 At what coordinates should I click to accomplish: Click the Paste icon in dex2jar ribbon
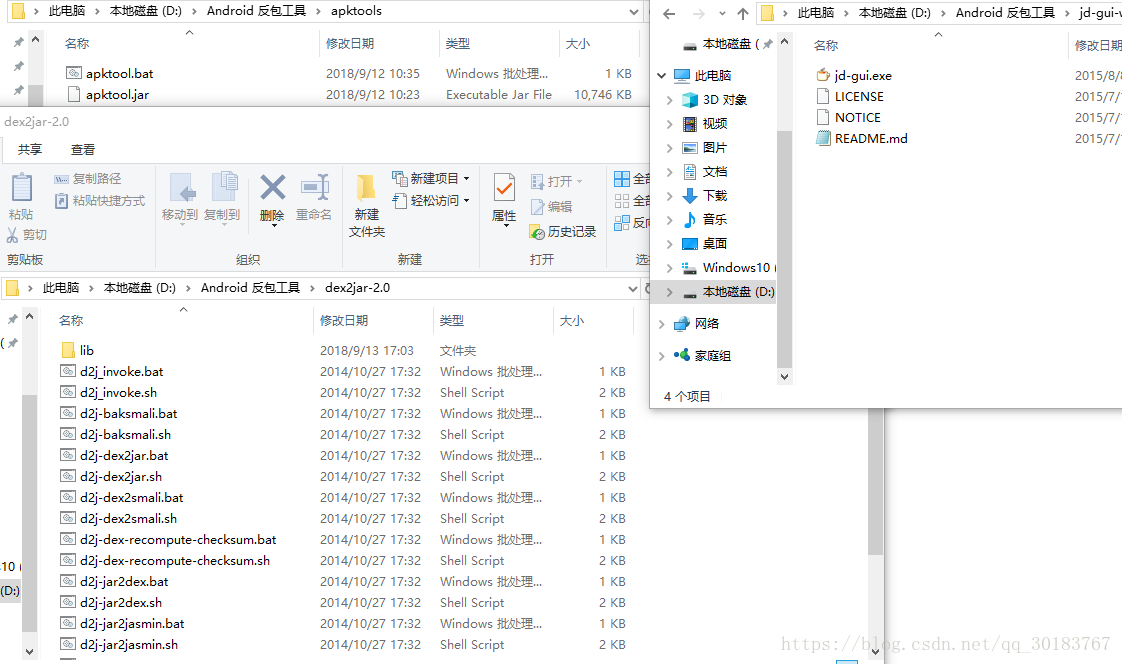click(21, 187)
